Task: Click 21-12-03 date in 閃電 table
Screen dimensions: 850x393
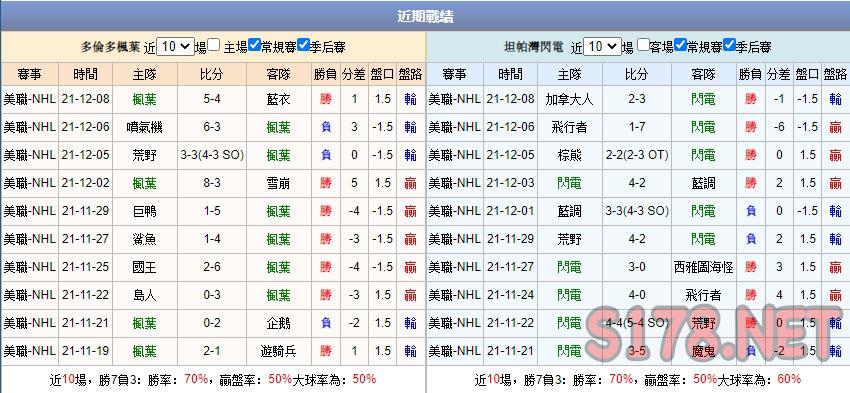Action: click(x=511, y=183)
